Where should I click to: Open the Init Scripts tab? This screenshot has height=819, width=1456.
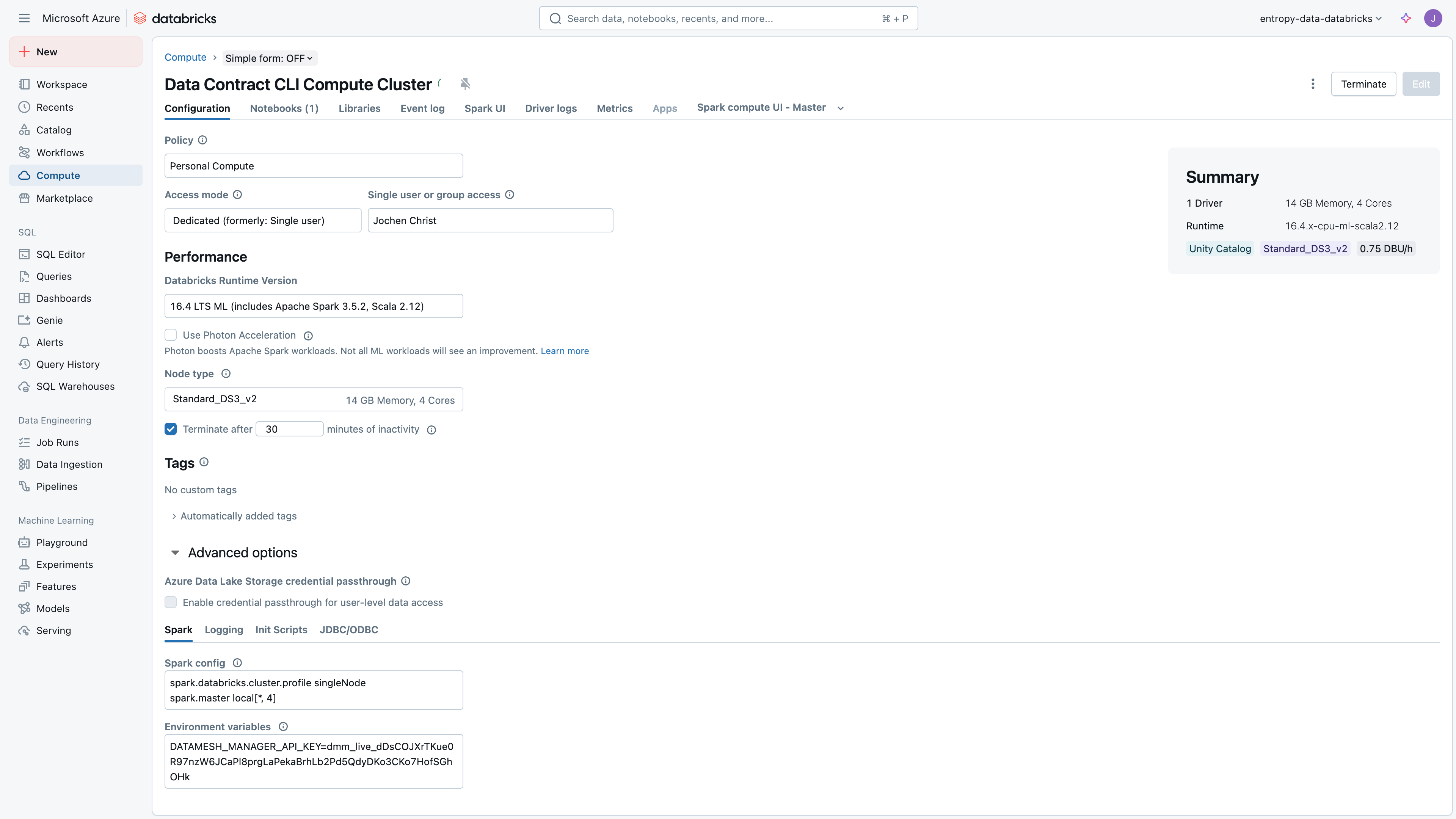tap(281, 630)
